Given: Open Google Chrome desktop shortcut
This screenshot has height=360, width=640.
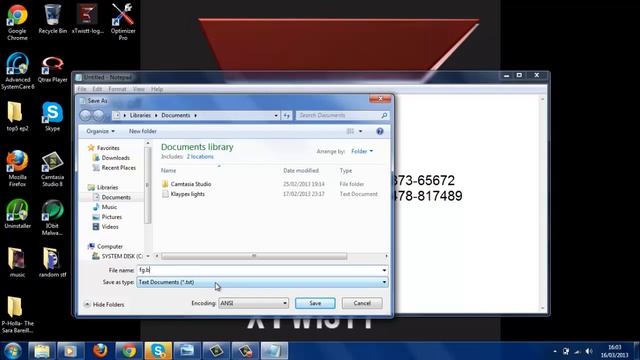Looking at the screenshot, I should (17, 22).
